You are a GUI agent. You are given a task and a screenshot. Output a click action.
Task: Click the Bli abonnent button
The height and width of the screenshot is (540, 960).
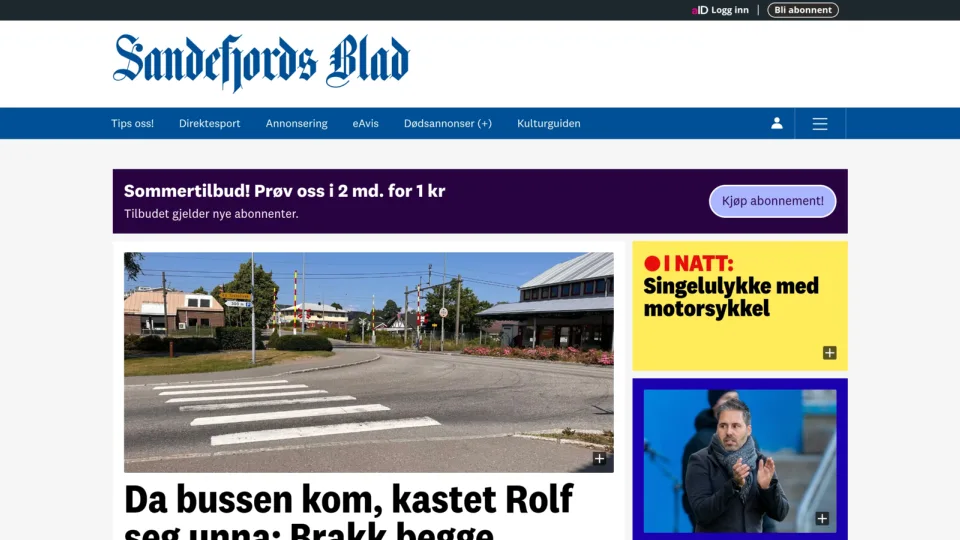point(803,10)
